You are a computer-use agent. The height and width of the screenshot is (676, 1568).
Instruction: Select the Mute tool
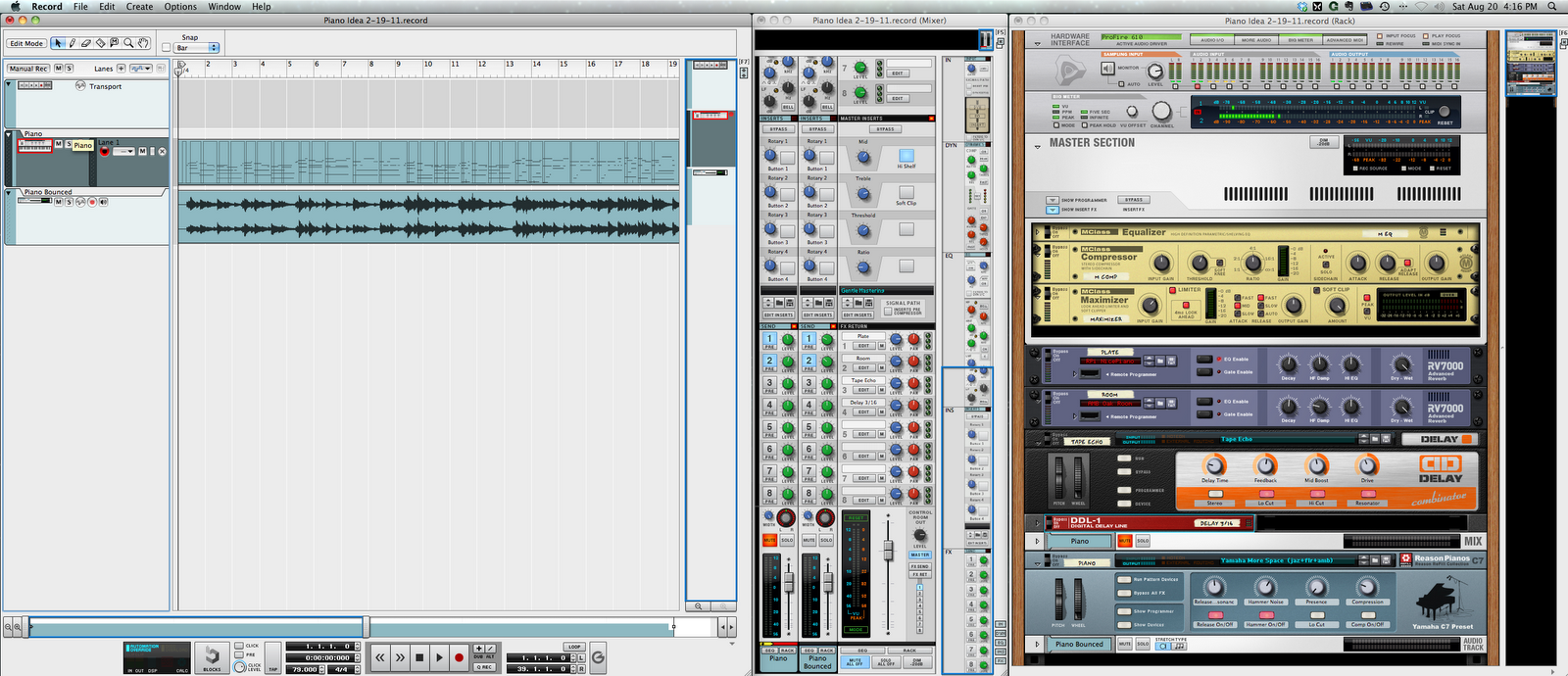[x=114, y=43]
